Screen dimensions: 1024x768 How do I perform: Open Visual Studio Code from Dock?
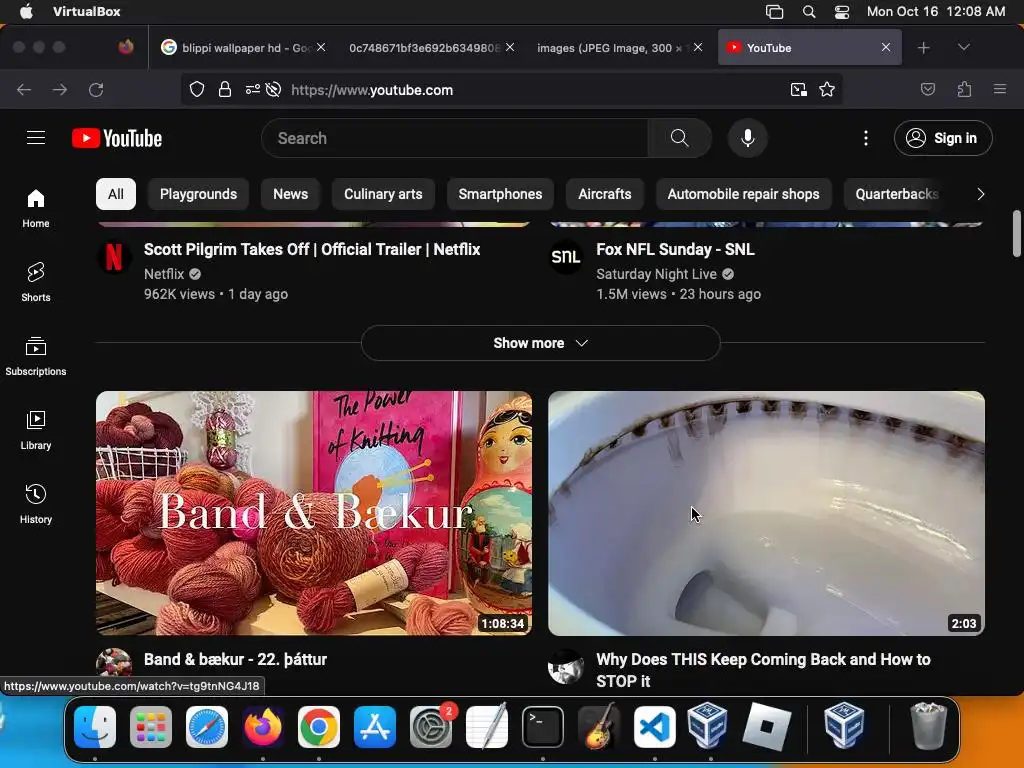click(x=654, y=726)
